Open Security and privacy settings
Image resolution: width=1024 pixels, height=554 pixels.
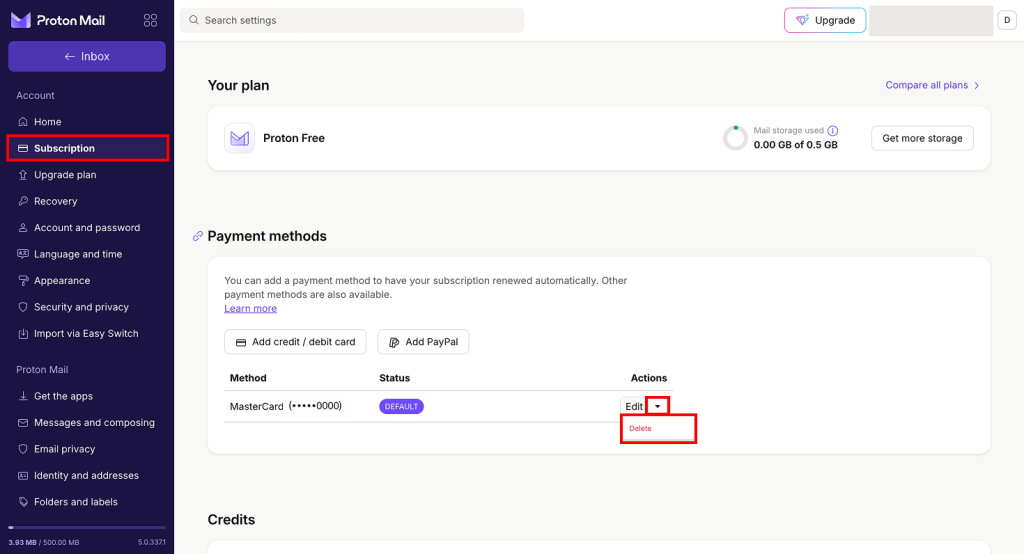pos(81,307)
